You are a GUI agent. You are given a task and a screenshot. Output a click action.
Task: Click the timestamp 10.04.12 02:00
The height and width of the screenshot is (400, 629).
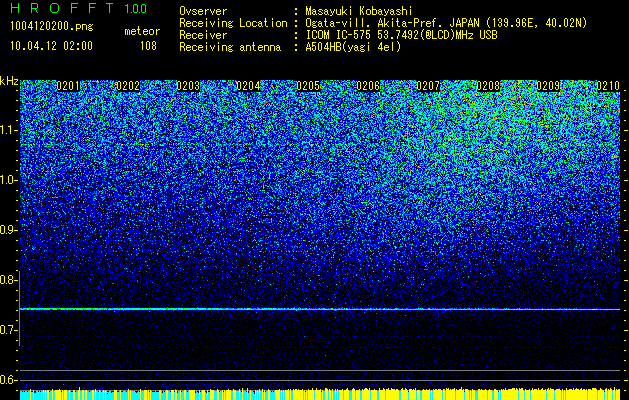click(x=51, y=46)
